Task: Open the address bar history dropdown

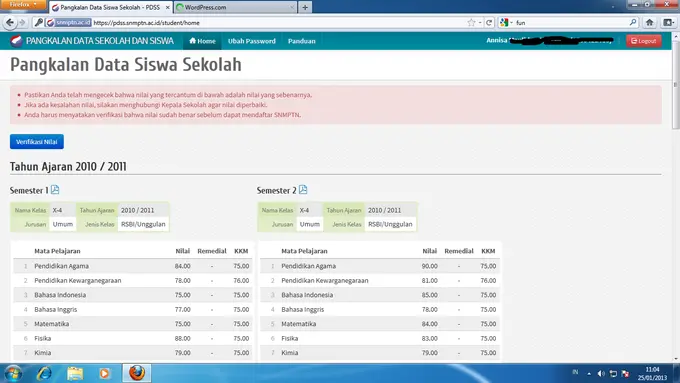Action: 480,23
